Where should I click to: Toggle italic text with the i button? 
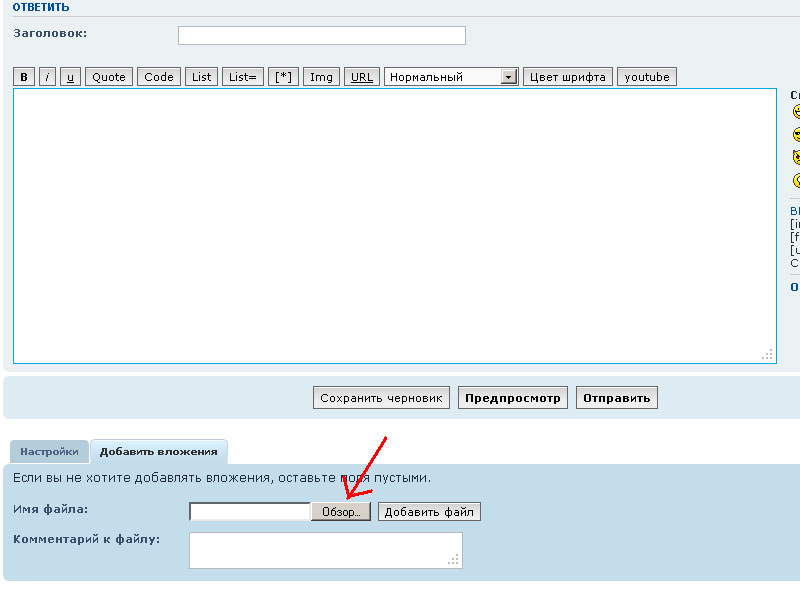click(x=47, y=77)
